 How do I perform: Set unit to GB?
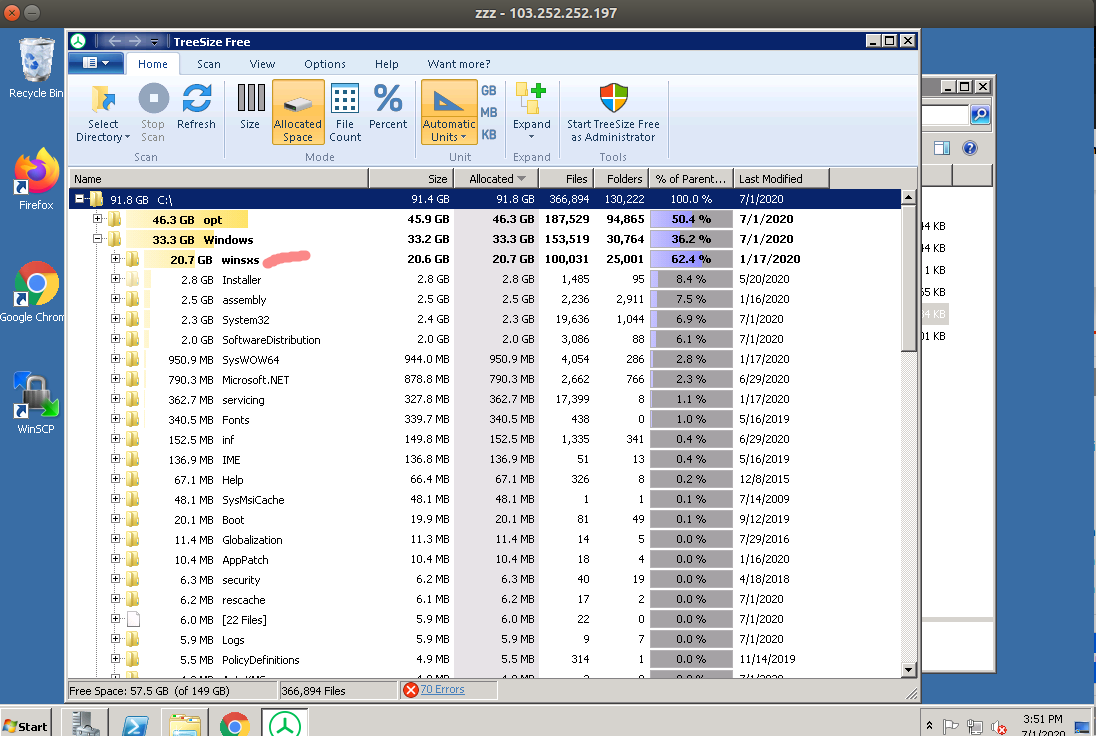click(x=489, y=91)
